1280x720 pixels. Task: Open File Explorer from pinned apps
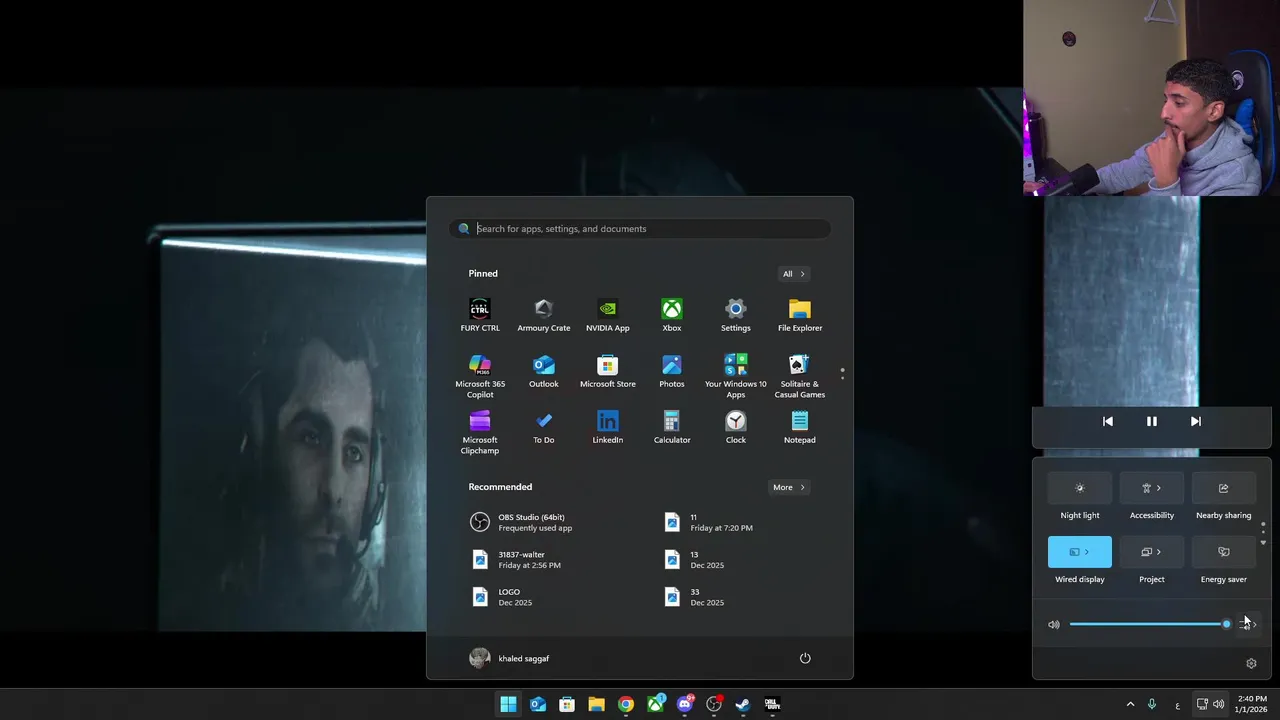click(x=800, y=315)
